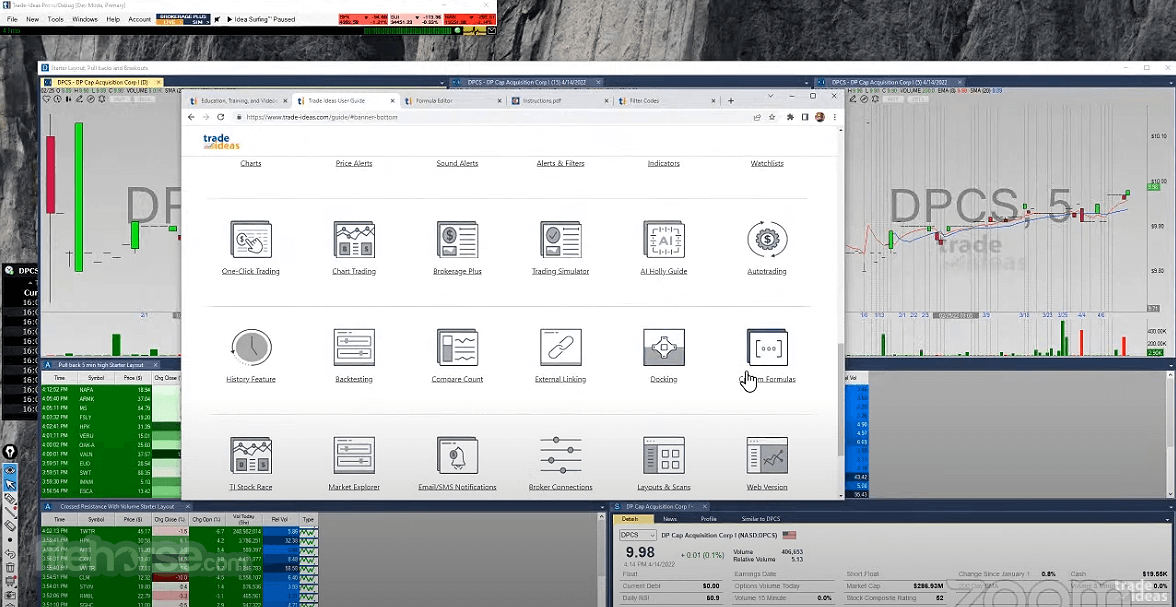Click the browser back arrow

tap(191, 117)
